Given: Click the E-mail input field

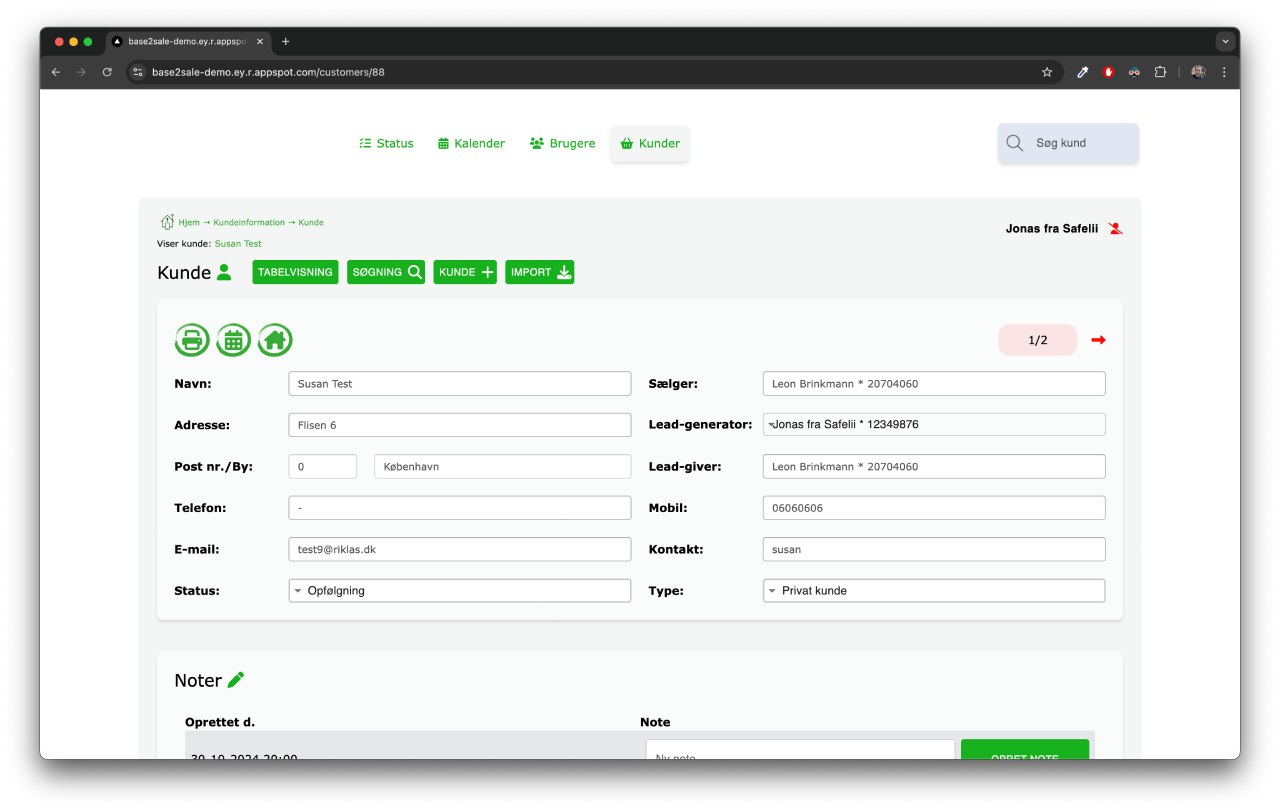Looking at the screenshot, I should (x=459, y=549).
